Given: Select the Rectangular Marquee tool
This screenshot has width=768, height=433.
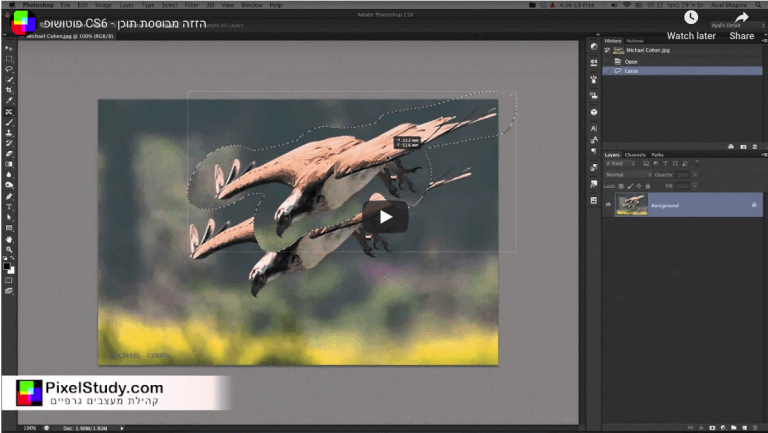Looking at the screenshot, I should [9, 59].
